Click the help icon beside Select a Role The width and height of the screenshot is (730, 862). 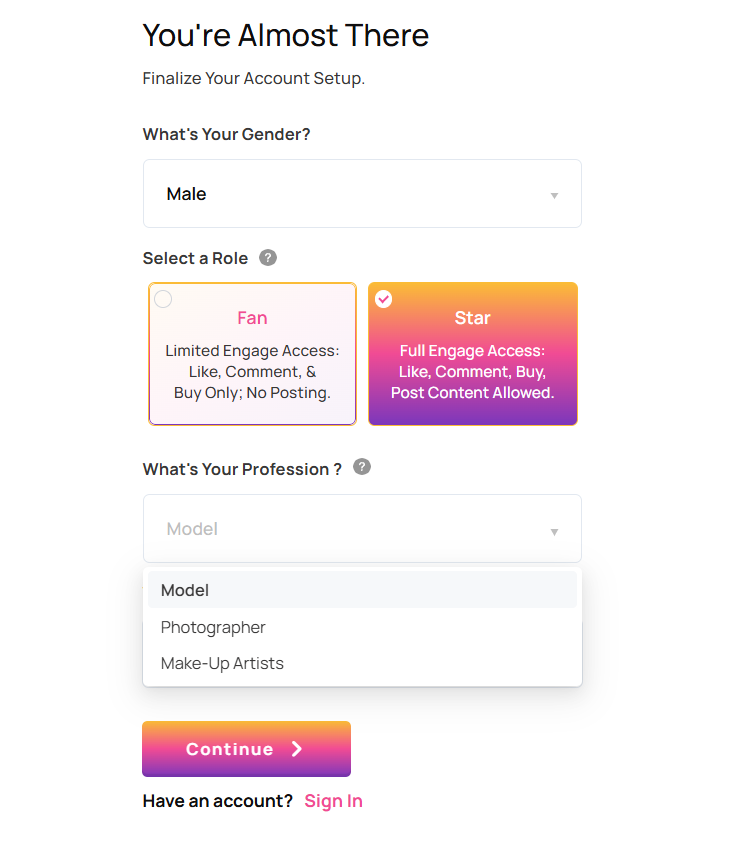click(x=268, y=258)
